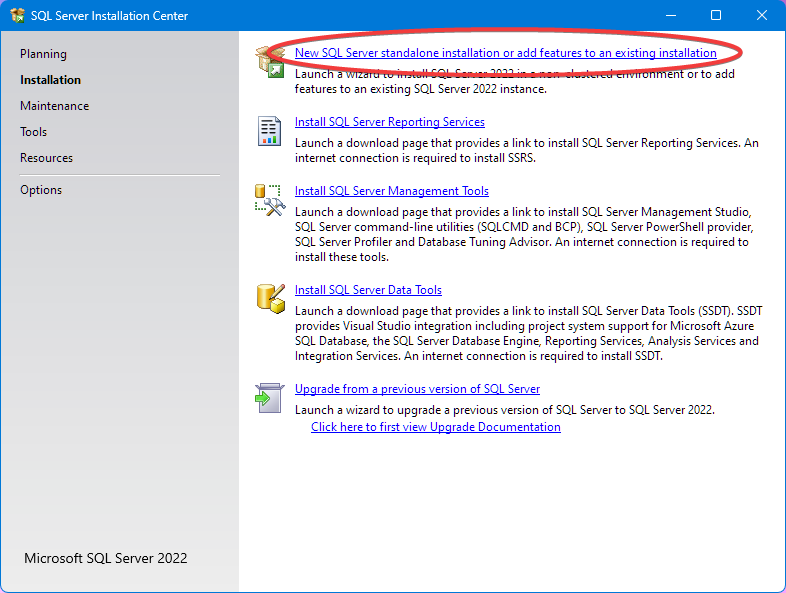Click text 'internet connection is required to install SSRS.'
The height and width of the screenshot is (593, 786).
point(415,158)
